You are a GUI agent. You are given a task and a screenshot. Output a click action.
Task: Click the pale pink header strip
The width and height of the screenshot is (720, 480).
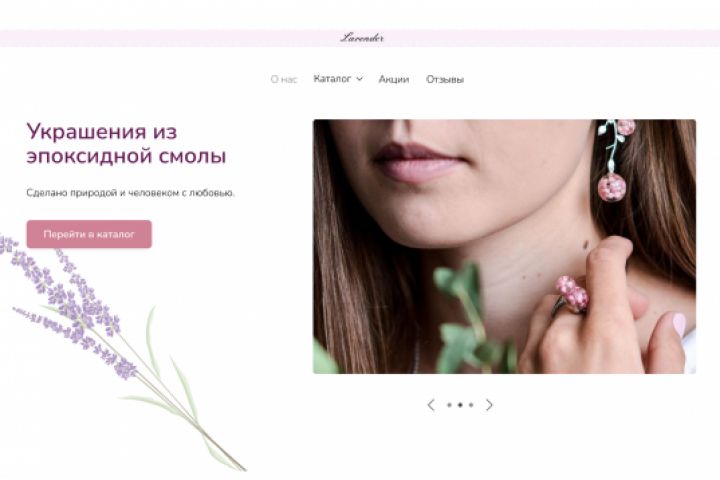(360, 38)
